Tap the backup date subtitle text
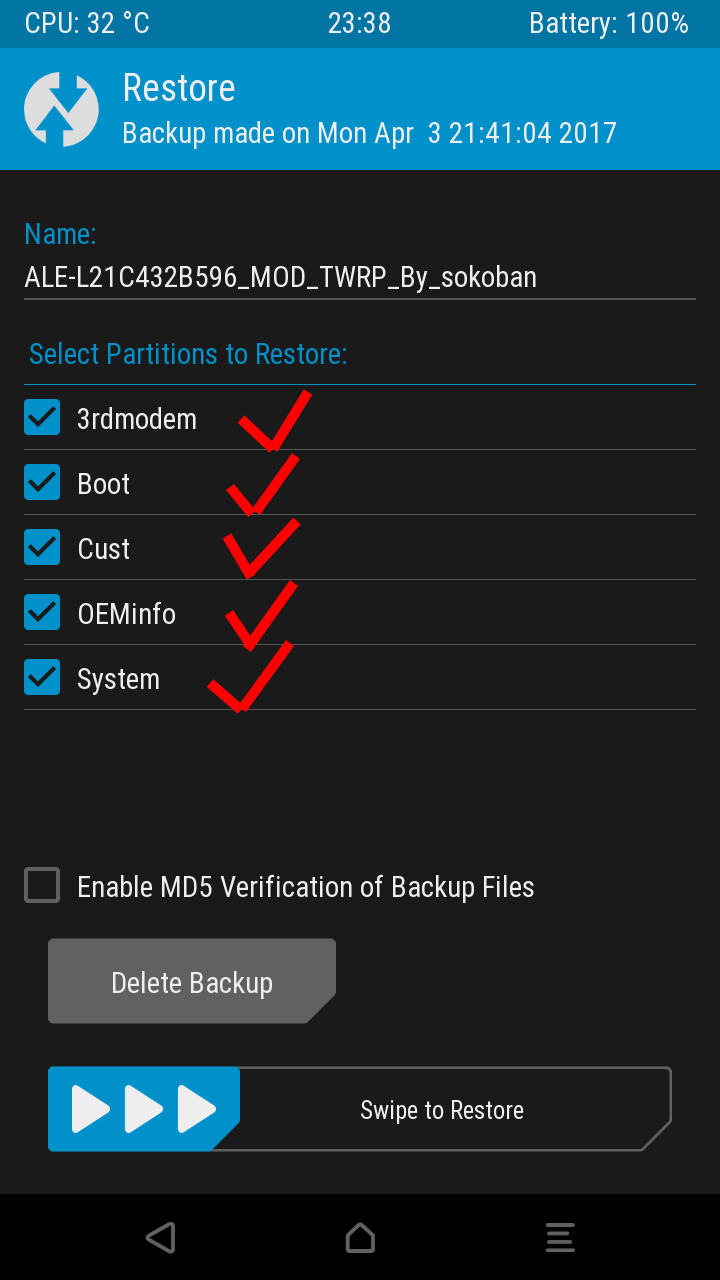The height and width of the screenshot is (1280, 720). [x=369, y=132]
